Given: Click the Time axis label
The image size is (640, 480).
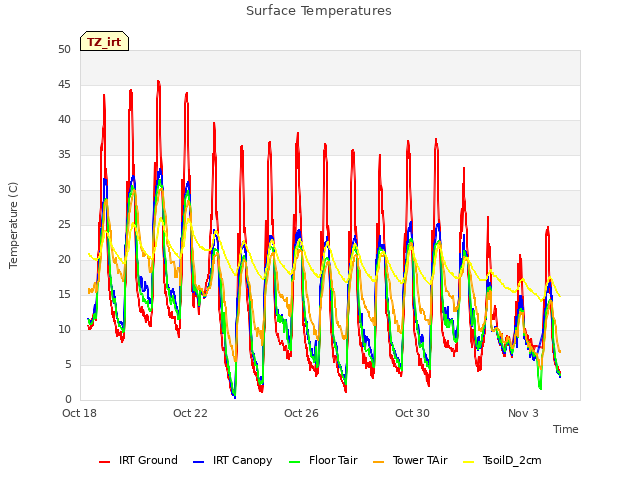Looking at the screenshot, I should tap(566, 429).
